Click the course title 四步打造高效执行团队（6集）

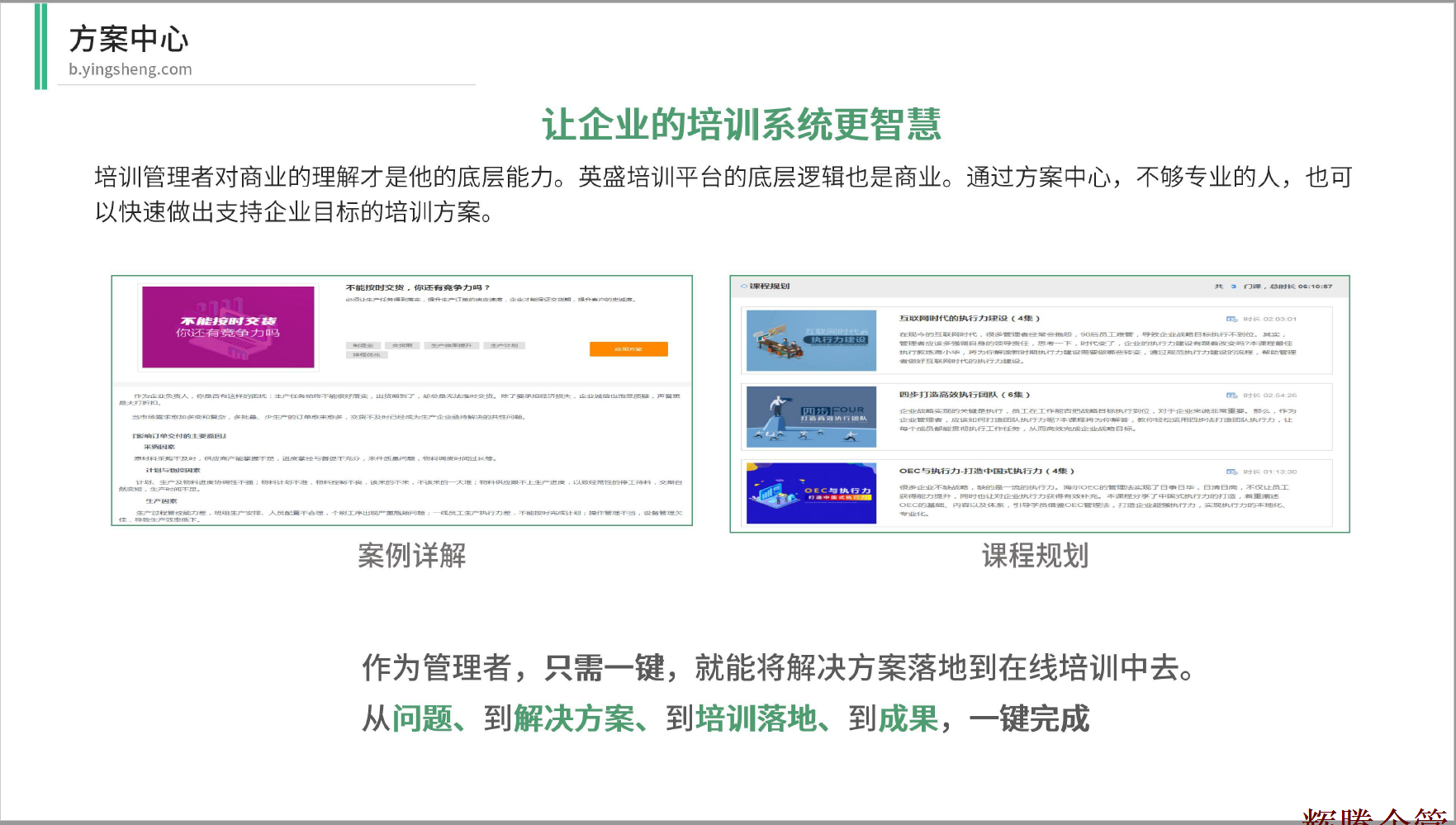964,395
